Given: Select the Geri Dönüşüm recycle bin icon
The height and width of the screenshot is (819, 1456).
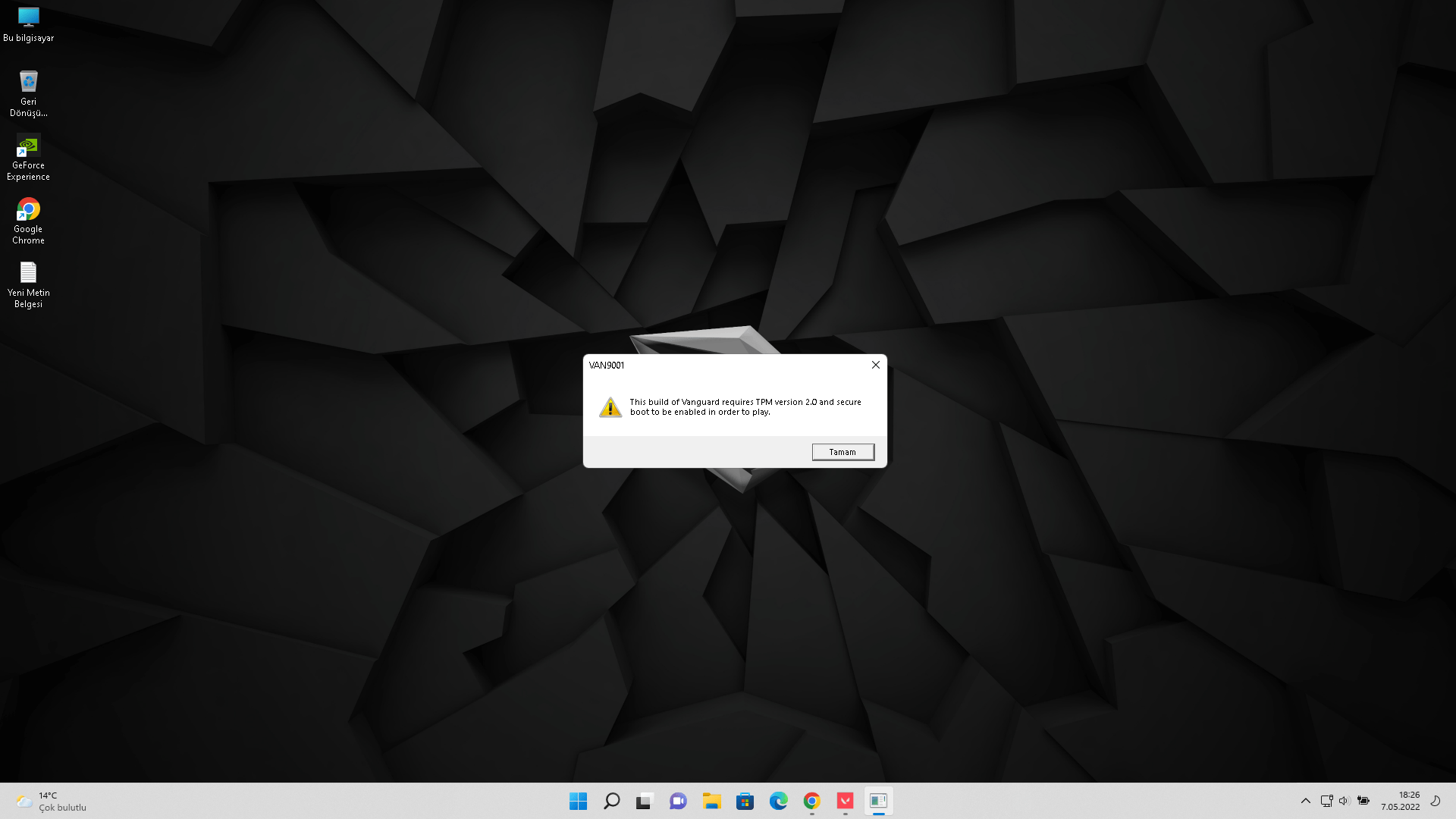Looking at the screenshot, I should coord(28,94).
